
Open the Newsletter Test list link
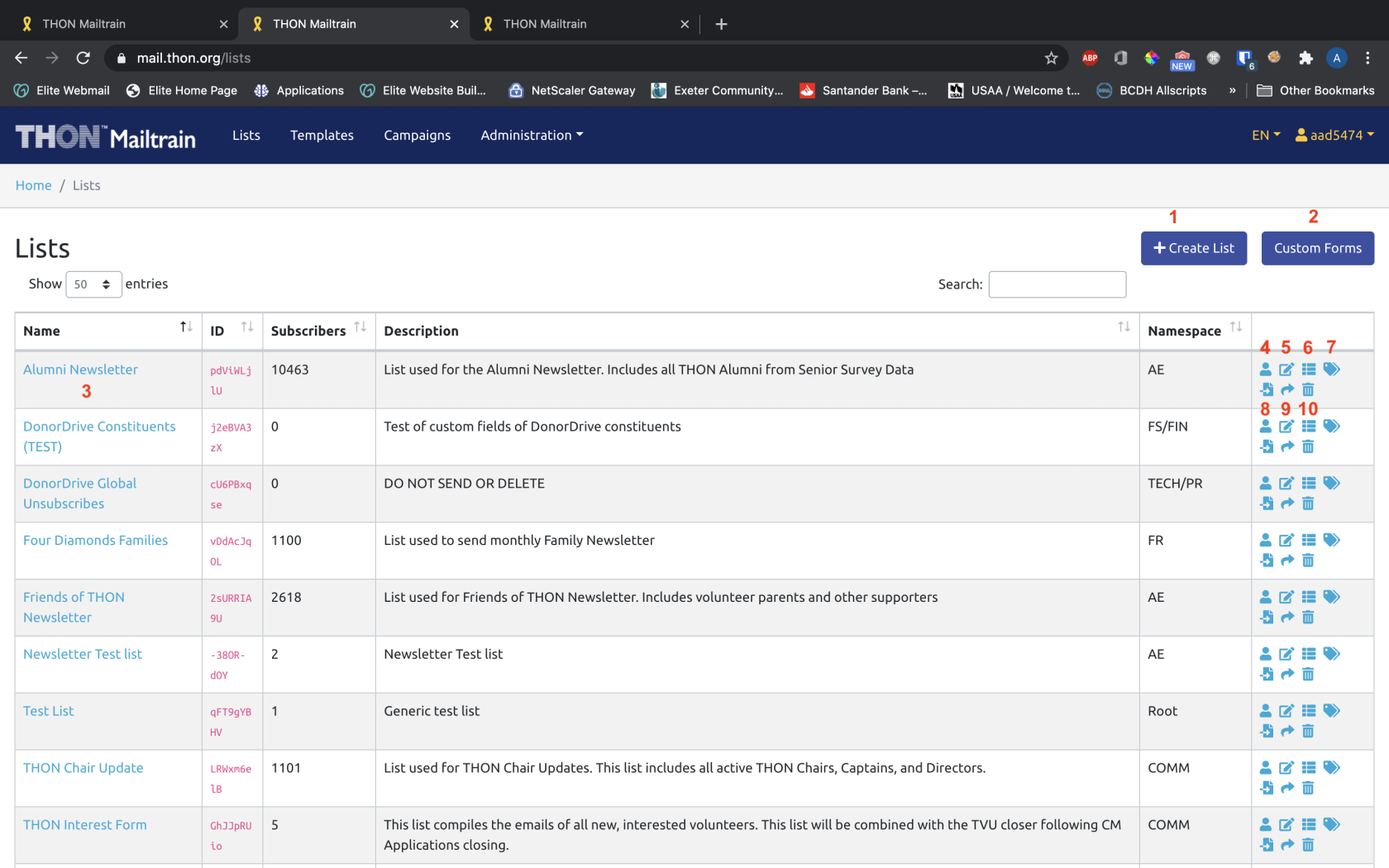click(x=83, y=654)
